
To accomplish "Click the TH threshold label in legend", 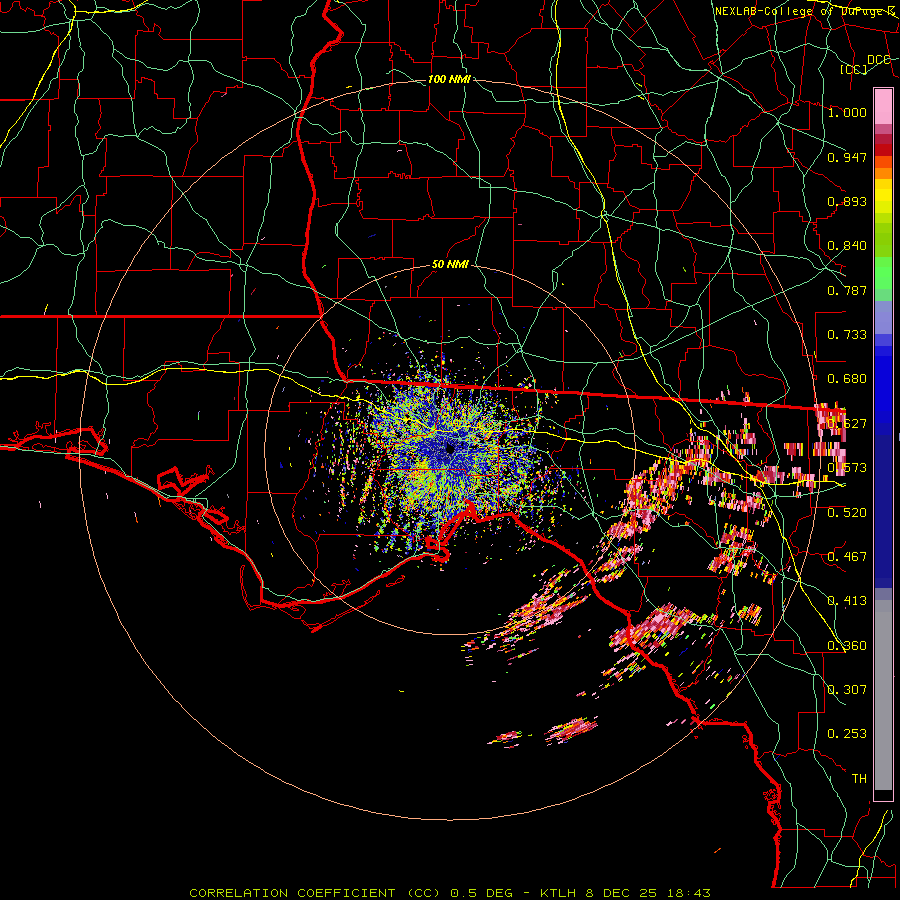I will pos(859,779).
